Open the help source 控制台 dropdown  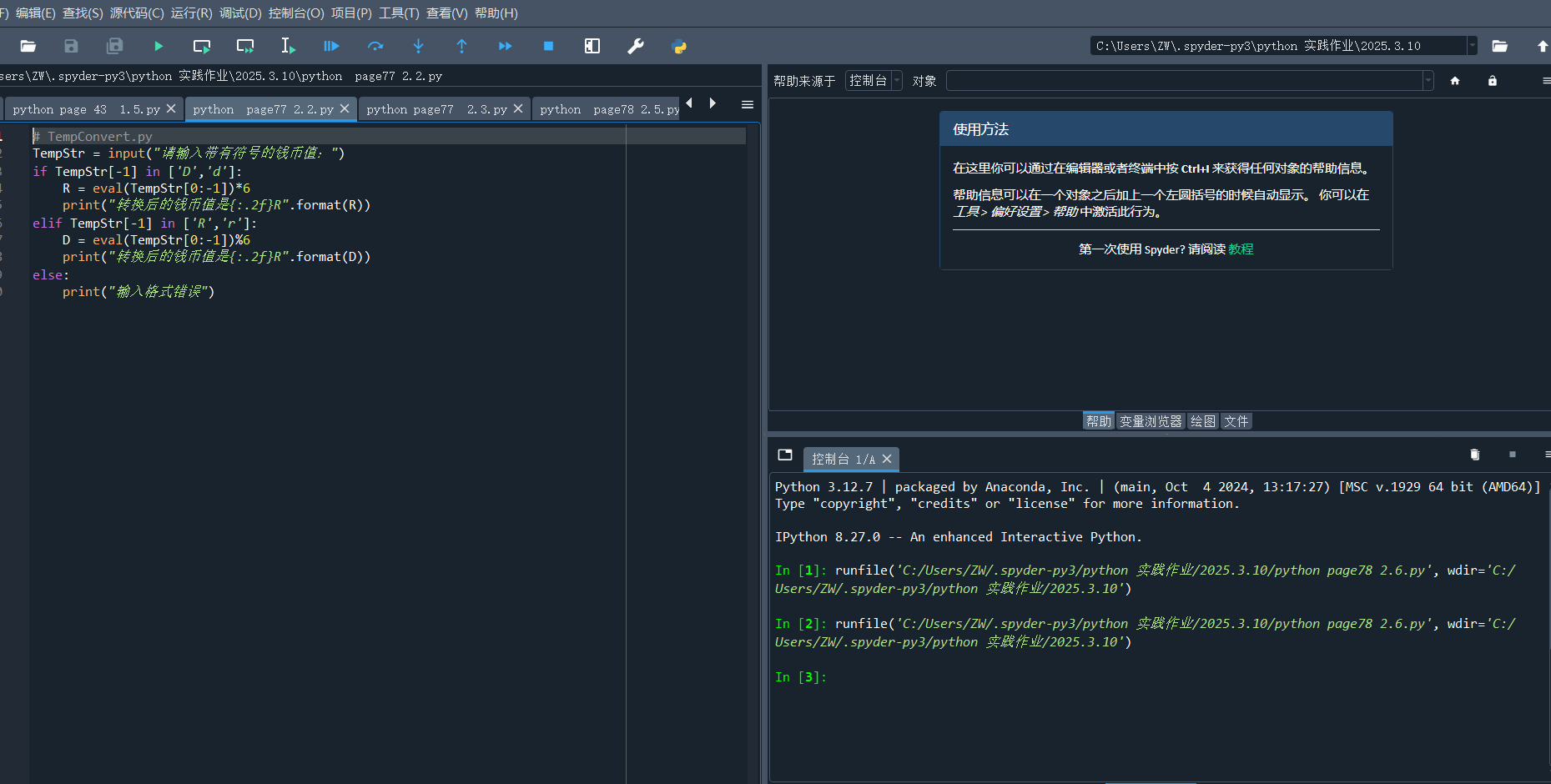point(874,81)
